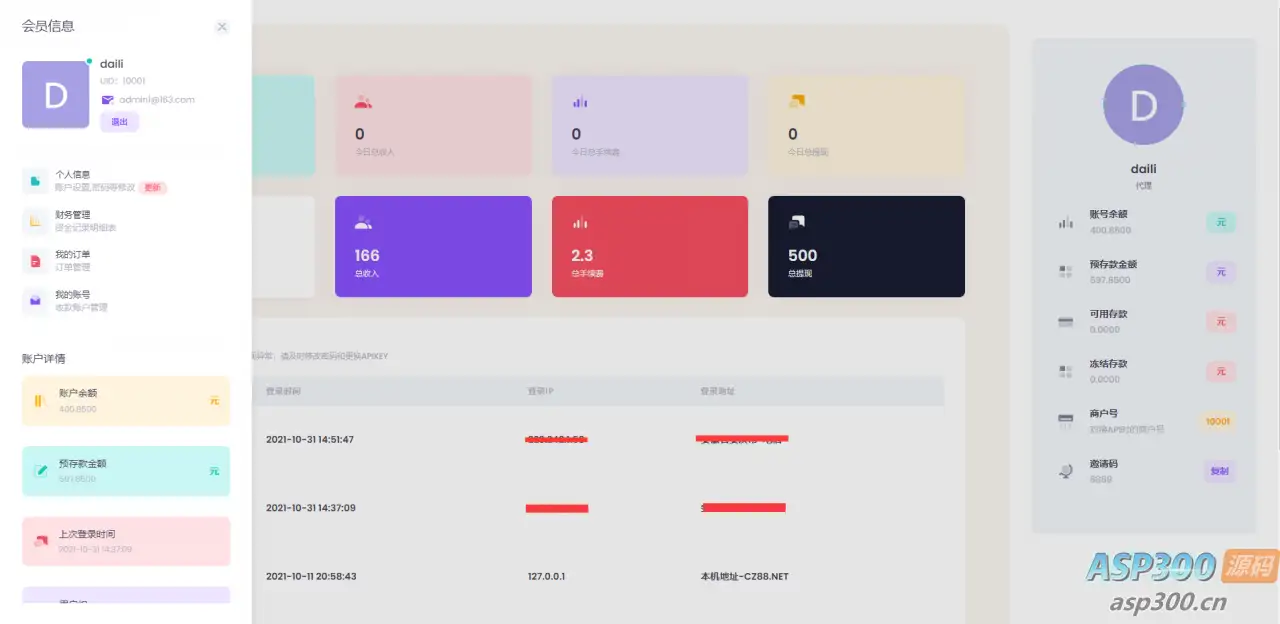Viewport: 1280px width, 624px height.
Task: Click the 127.0.0.1 IP cell
Action: pos(548,577)
